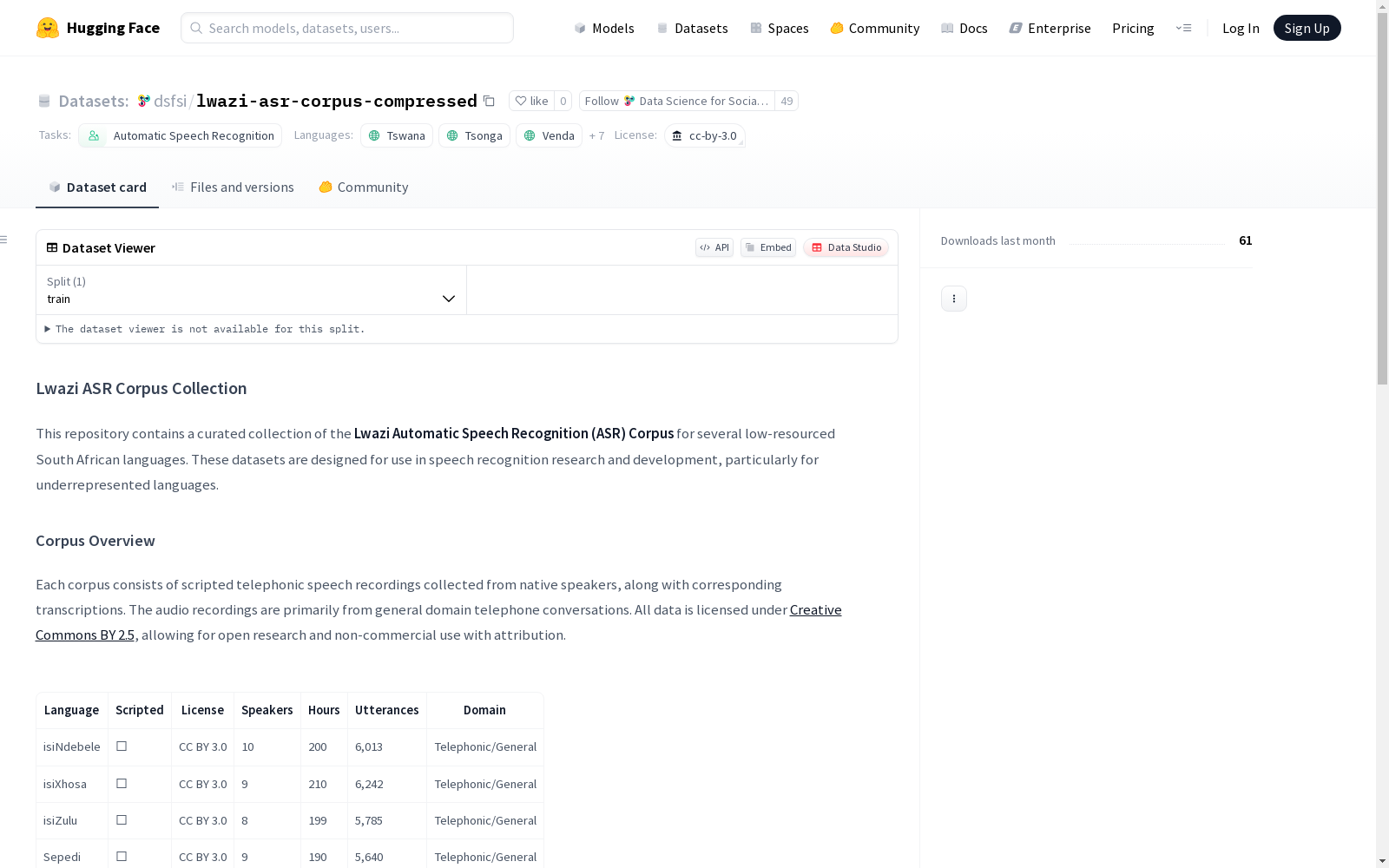Image resolution: width=1389 pixels, height=868 pixels.
Task: Click the lwazi-asr-corpus-compressed dataset title
Action: click(337, 101)
